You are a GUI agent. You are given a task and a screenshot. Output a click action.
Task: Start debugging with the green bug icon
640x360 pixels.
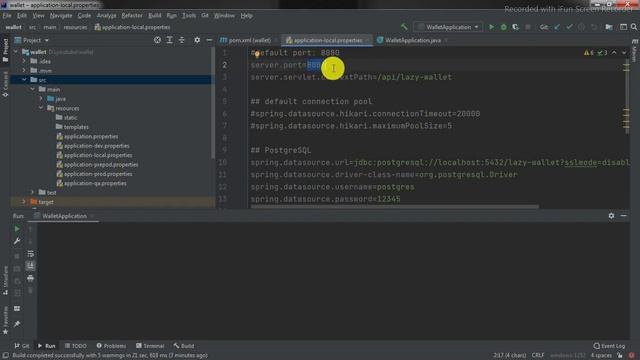tap(504, 27)
